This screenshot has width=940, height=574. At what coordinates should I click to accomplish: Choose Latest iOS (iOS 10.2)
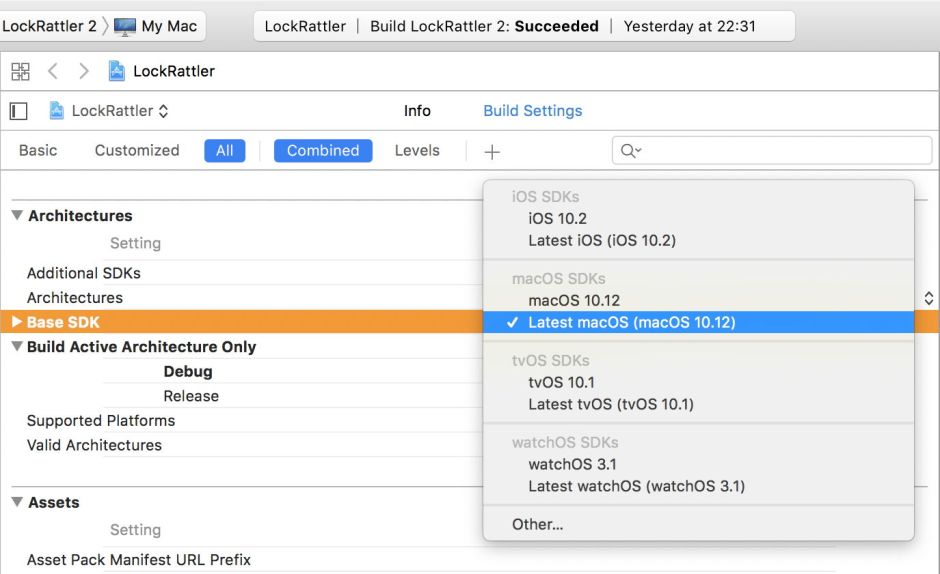[698, 241]
